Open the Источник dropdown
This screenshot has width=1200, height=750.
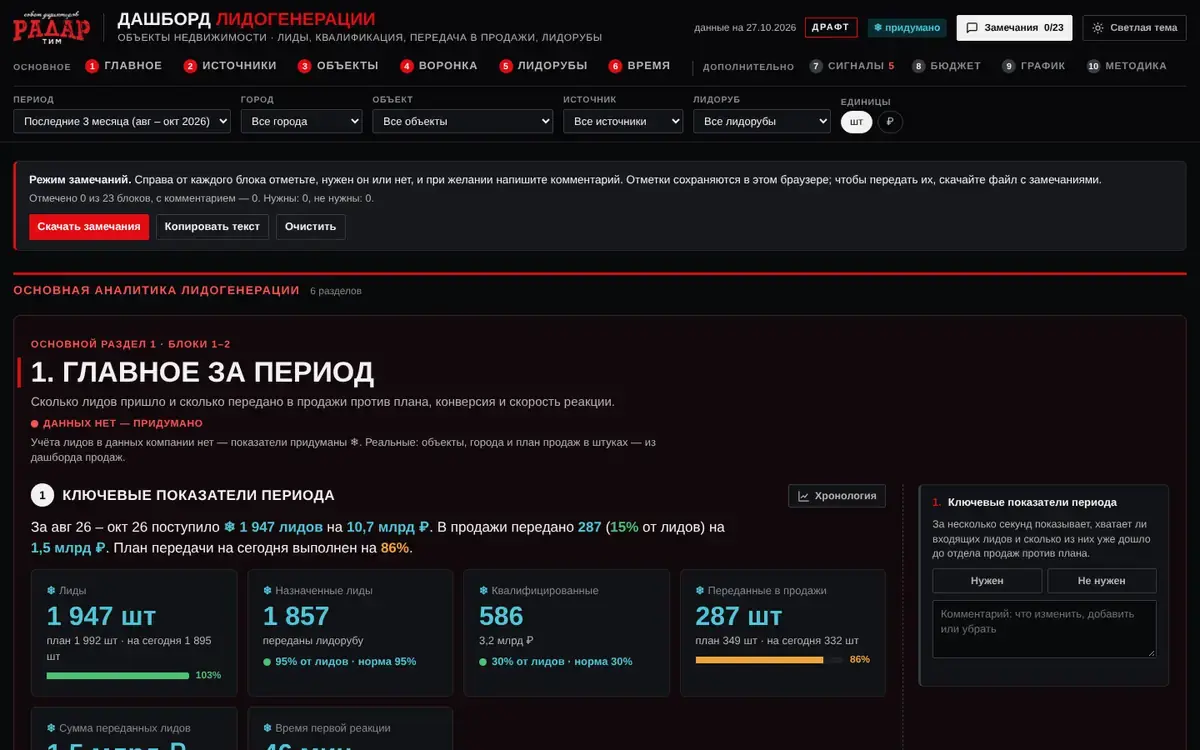623,121
